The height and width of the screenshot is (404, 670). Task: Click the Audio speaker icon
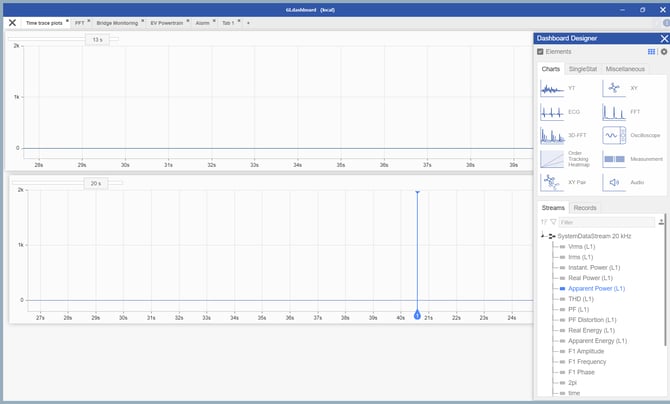[614, 182]
